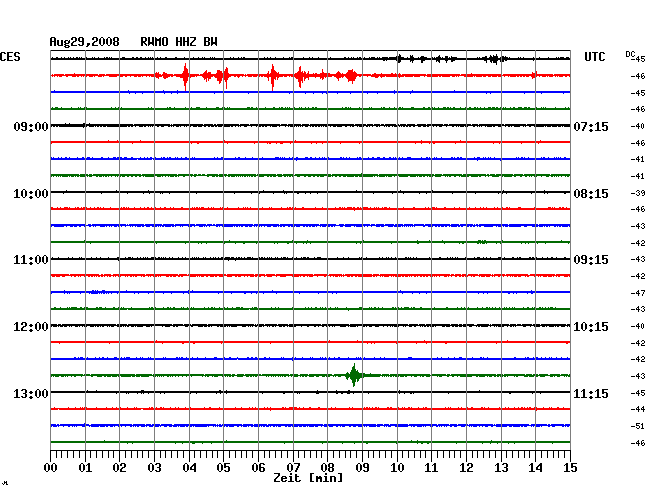Click the UTC column header
The width and height of the screenshot is (650, 494).
(x=594, y=57)
